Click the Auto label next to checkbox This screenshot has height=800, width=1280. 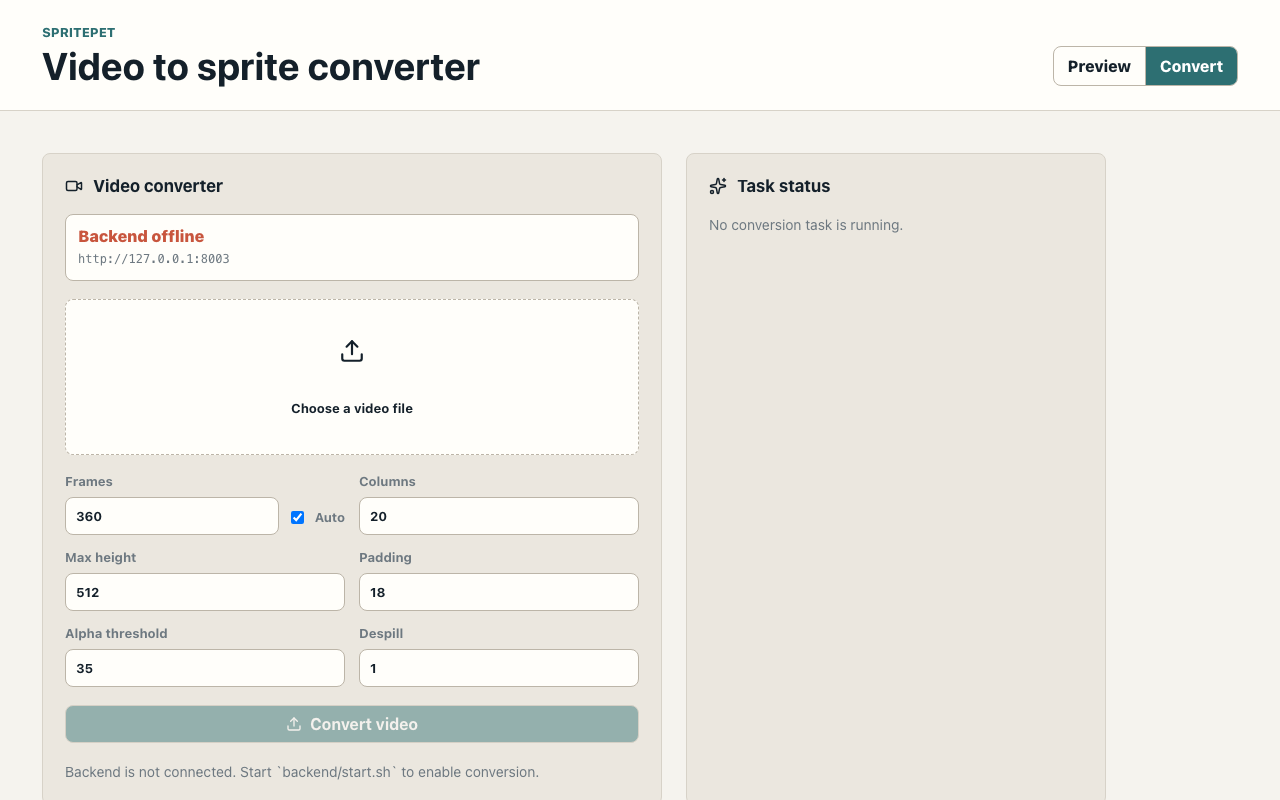pos(330,517)
